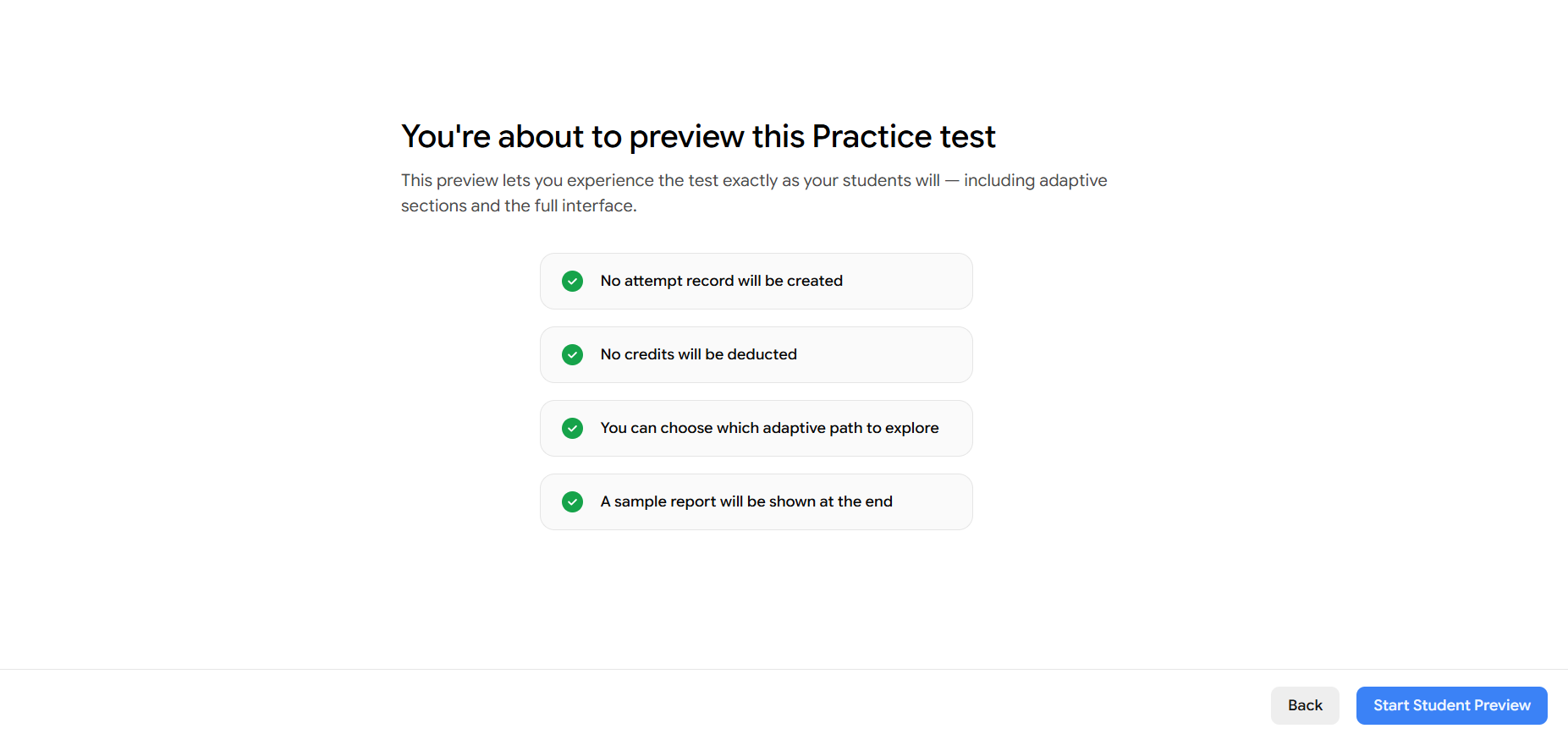Viewport: 1568px width, 734px height.
Task: Click the green checkmark beside sample report item
Action: tap(572, 501)
